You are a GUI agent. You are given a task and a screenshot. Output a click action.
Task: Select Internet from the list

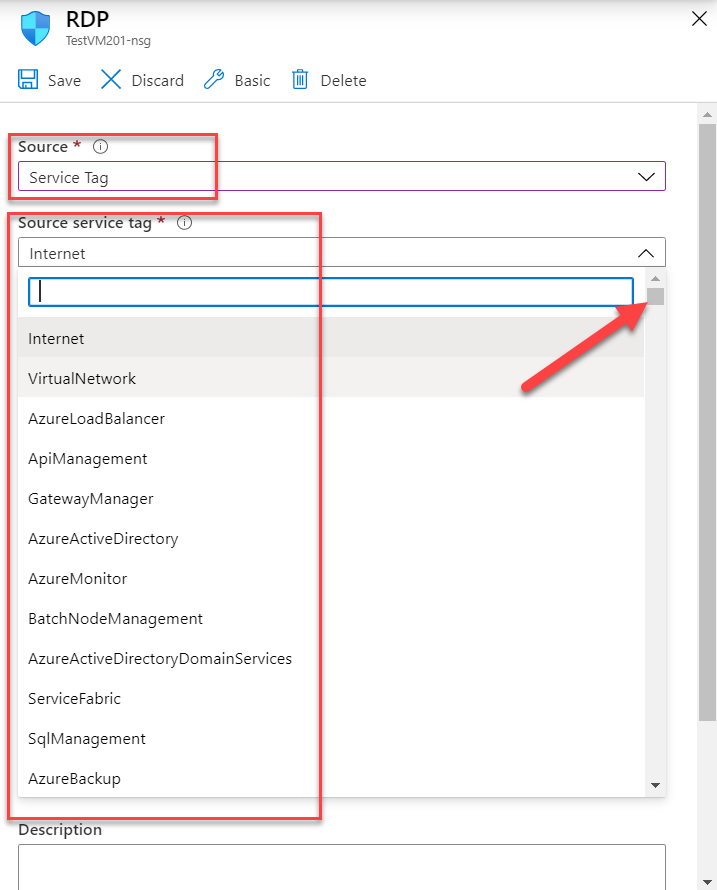click(331, 339)
